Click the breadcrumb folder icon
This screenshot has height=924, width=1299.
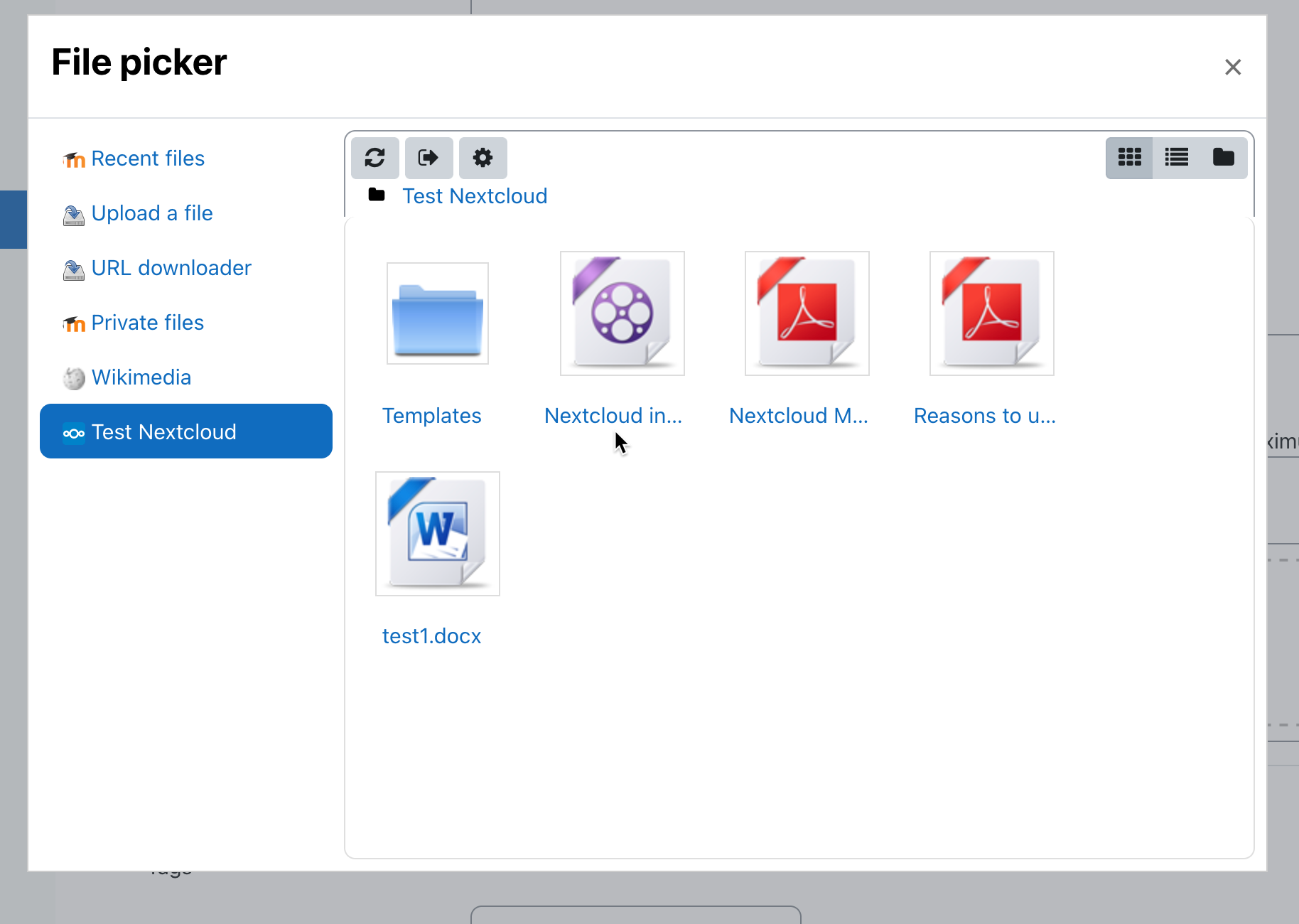[377, 195]
